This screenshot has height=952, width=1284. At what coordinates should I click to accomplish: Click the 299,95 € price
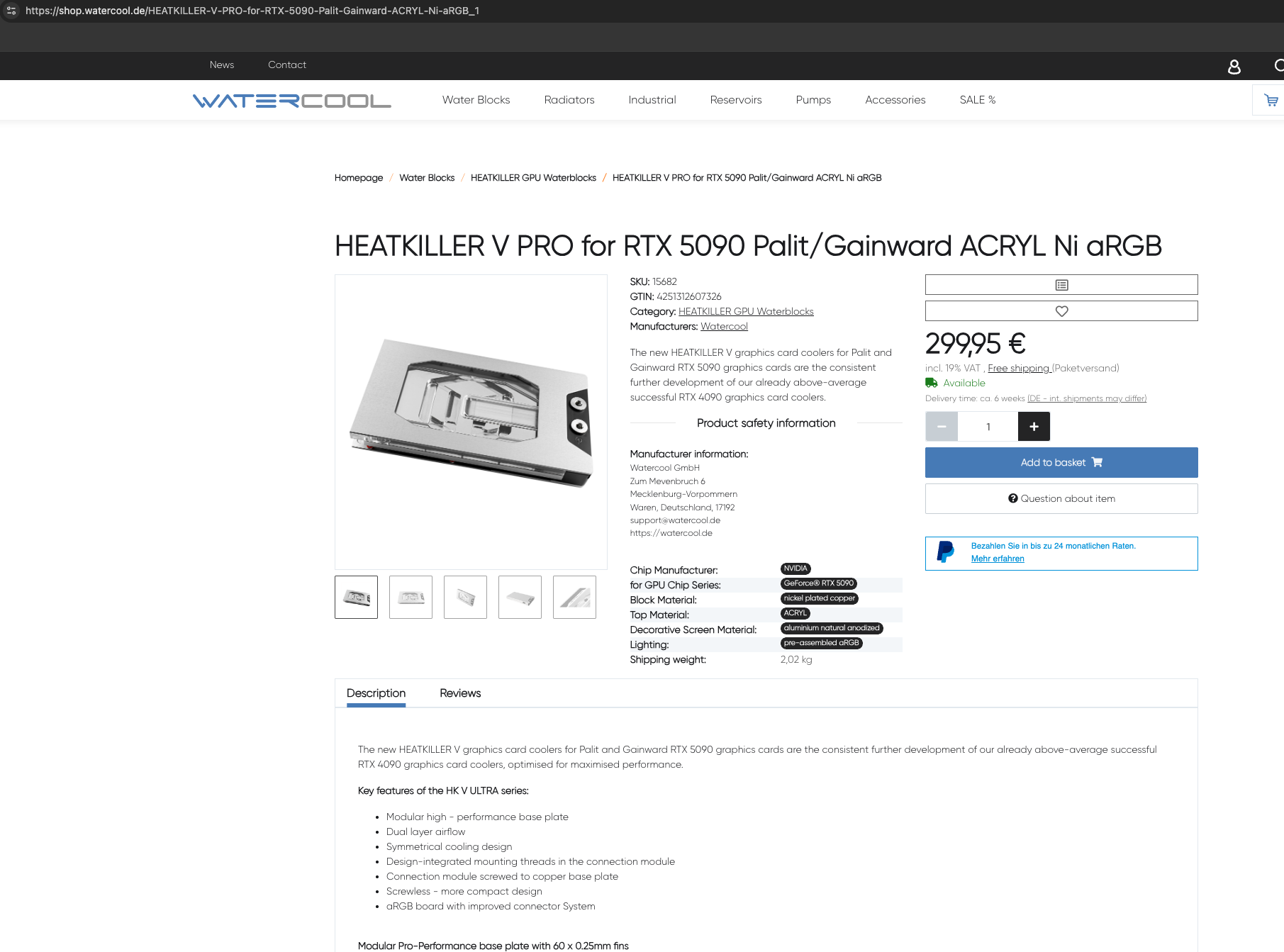(976, 344)
